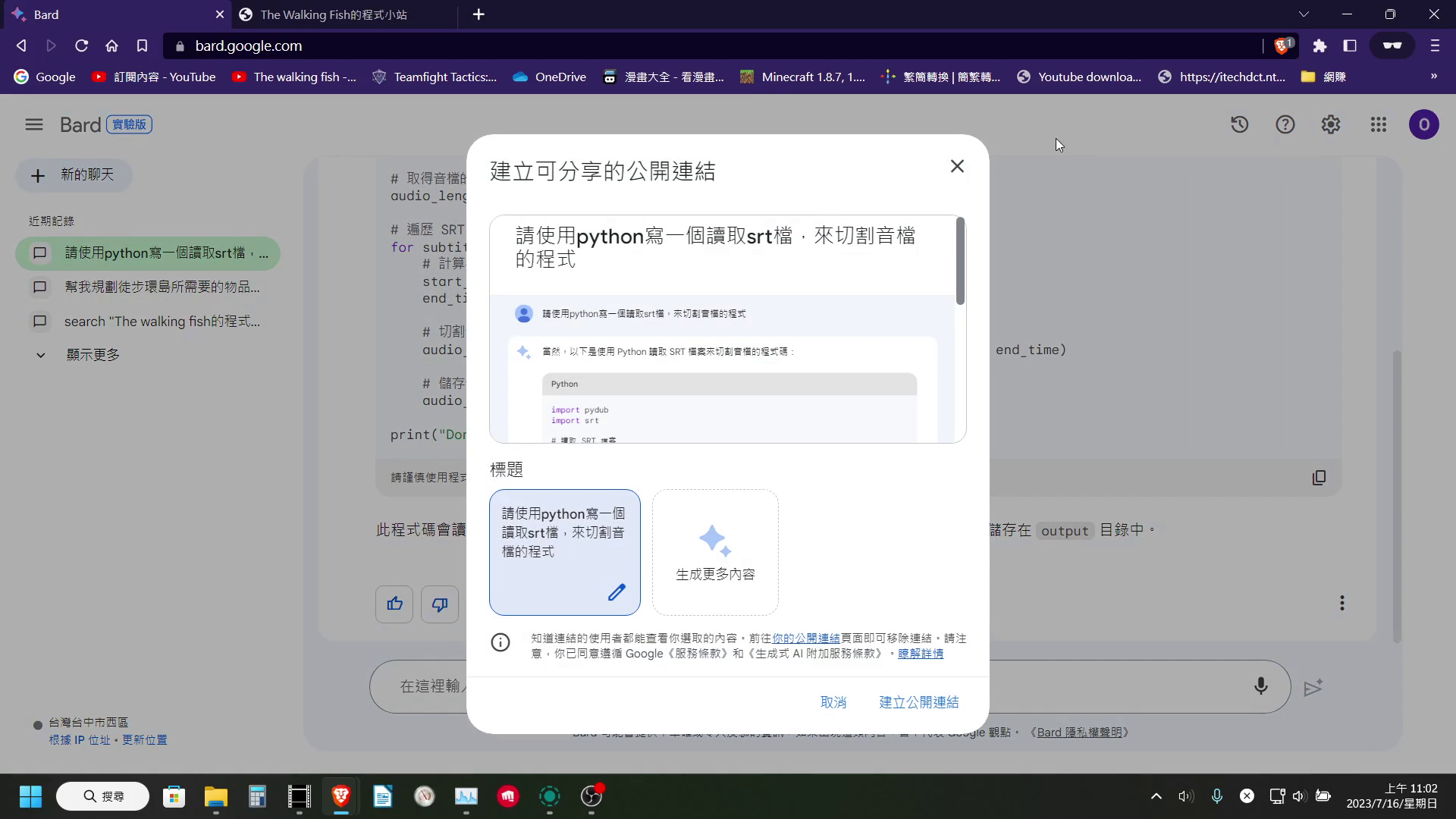Open the 你的公開連結 link
The height and width of the screenshot is (819, 1456).
[806, 639]
